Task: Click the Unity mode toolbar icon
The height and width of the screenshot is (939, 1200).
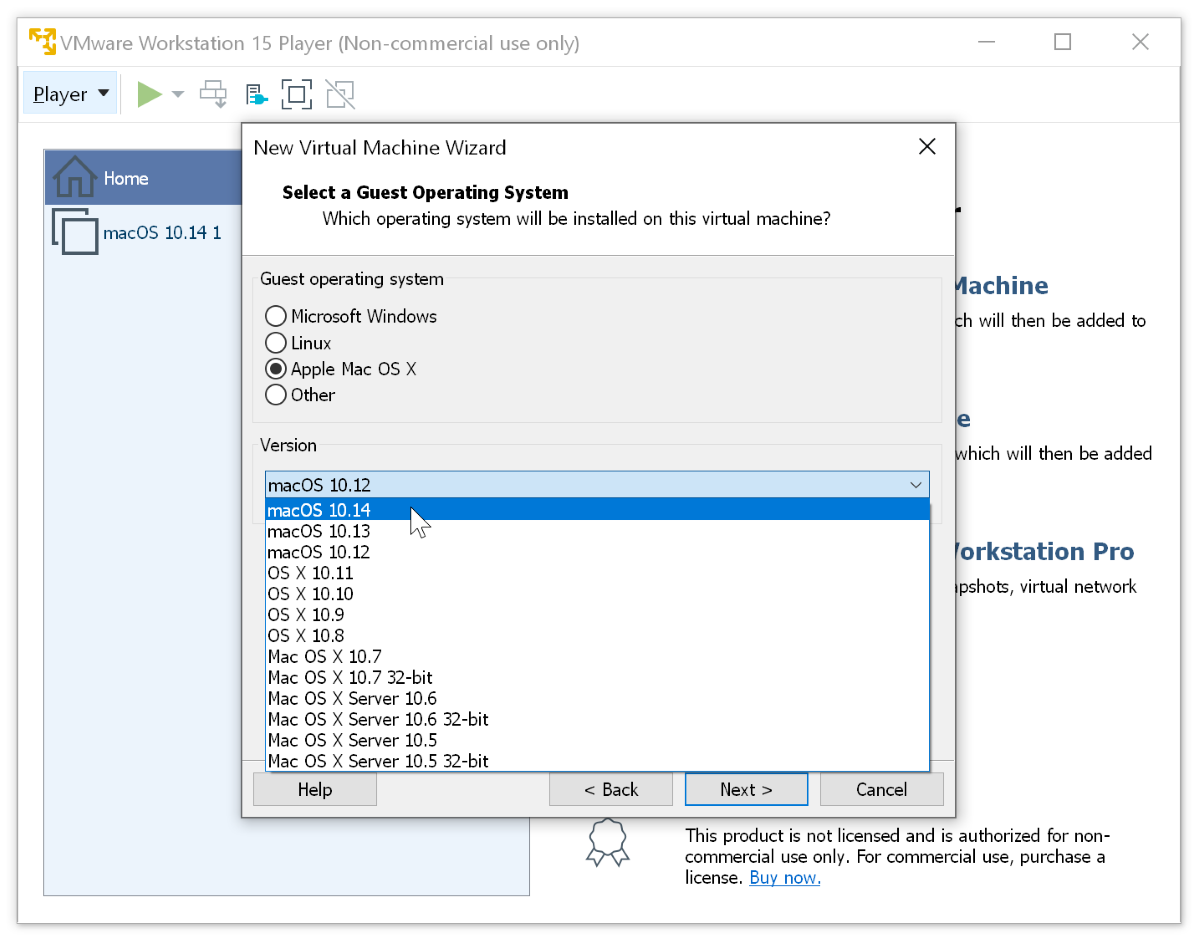Action: point(340,95)
